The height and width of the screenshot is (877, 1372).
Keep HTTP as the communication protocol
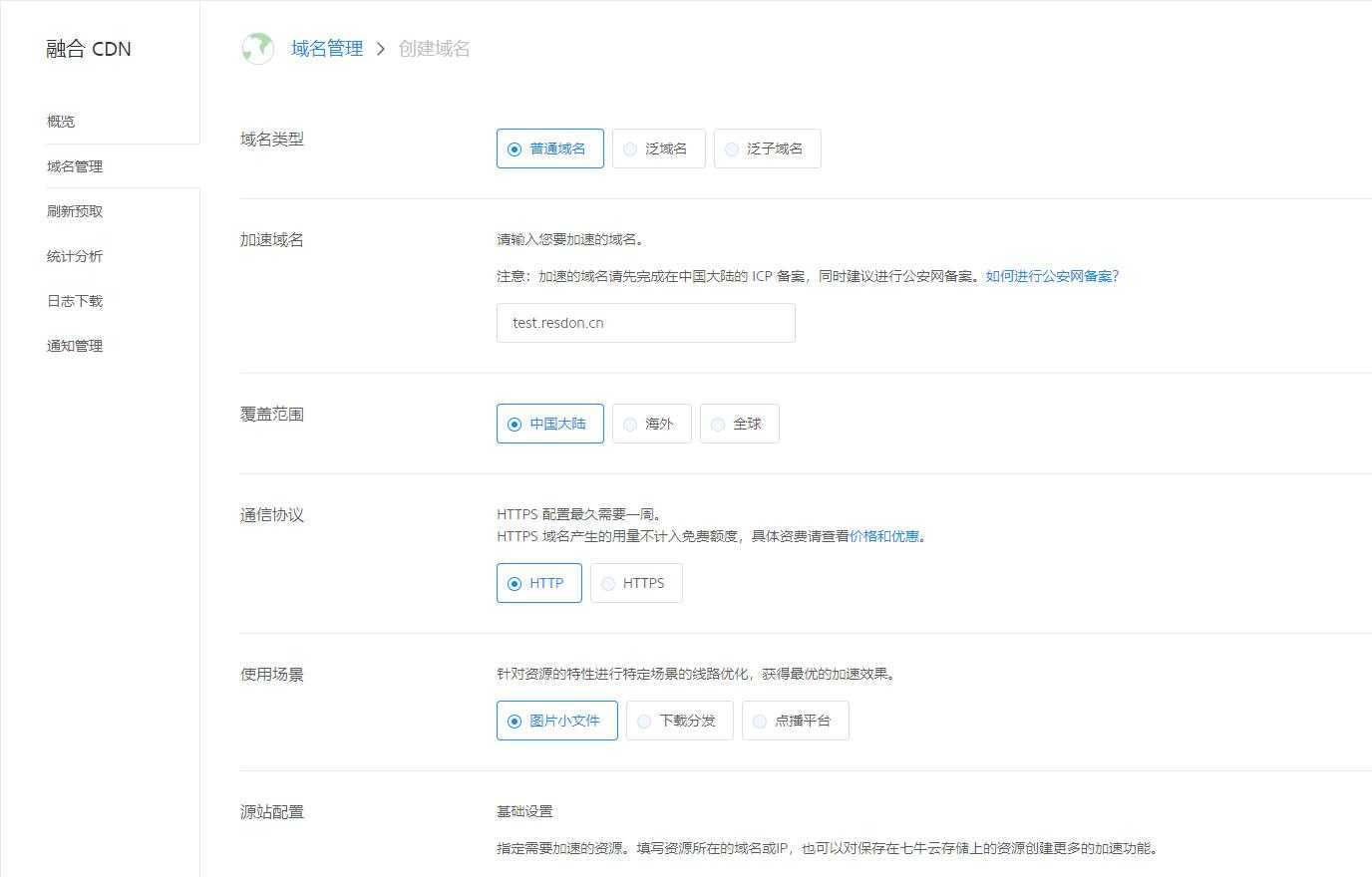pos(538,583)
